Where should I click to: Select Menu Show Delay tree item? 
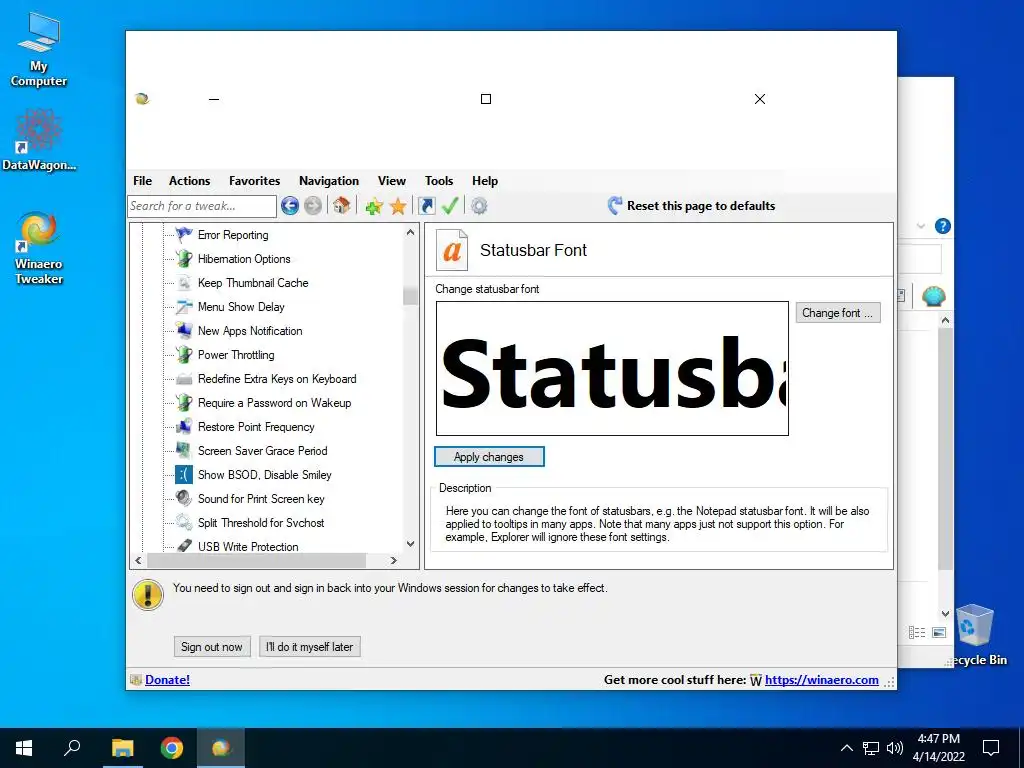pyautogui.click(x=241, y=306)
